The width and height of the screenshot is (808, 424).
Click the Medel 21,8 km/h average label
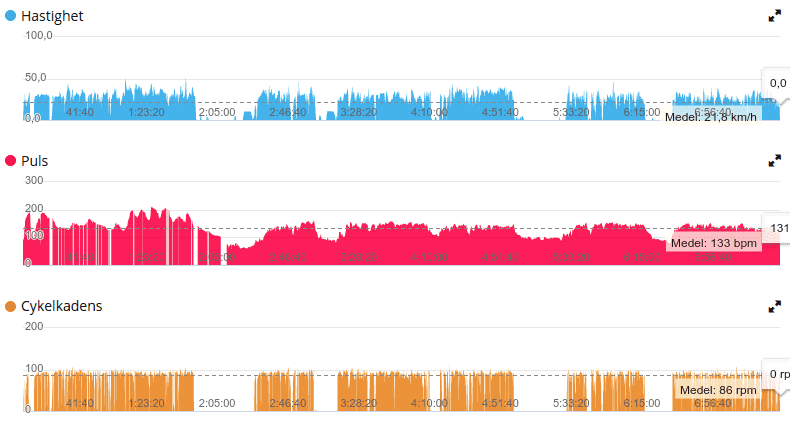tap(710, 116)
